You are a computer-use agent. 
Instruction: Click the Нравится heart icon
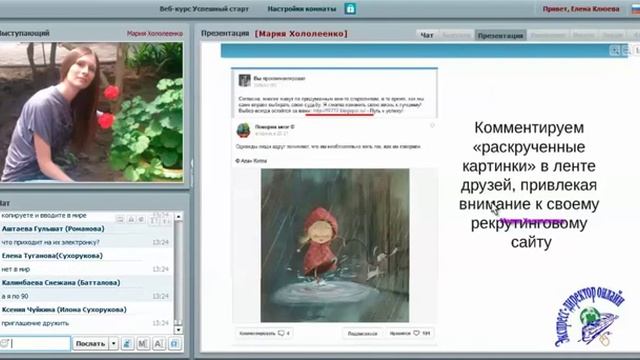pyautogui.click(x=416, y=333)
